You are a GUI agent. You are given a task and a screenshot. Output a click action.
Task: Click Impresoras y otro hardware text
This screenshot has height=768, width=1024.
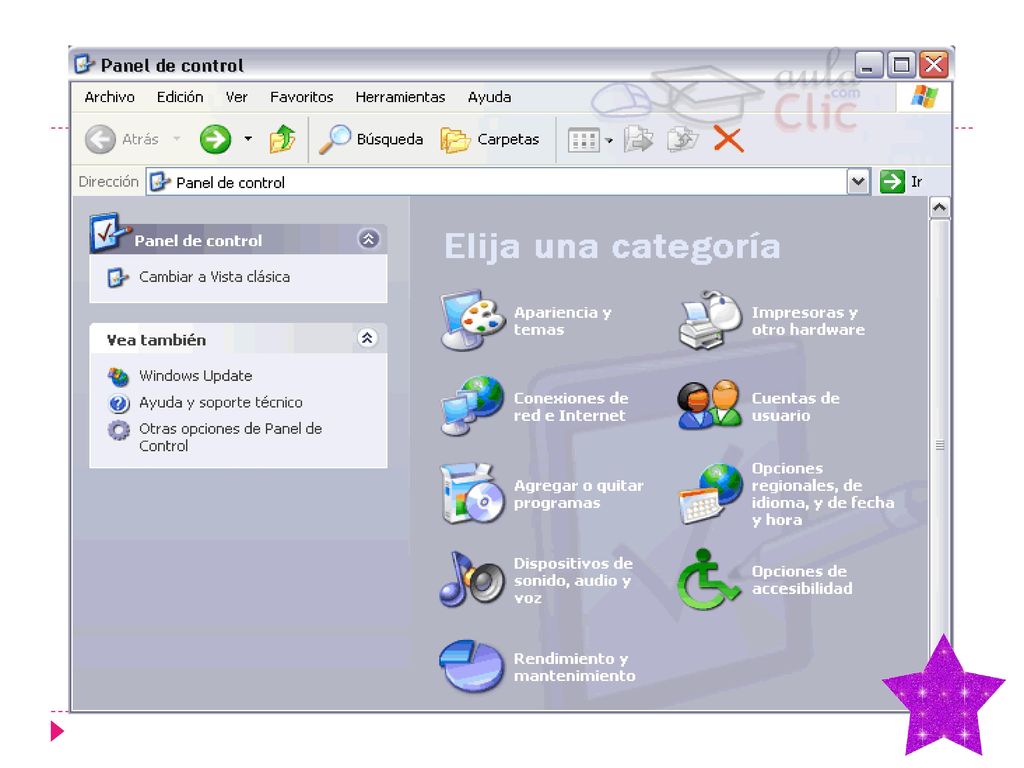[x=808, y=321]
